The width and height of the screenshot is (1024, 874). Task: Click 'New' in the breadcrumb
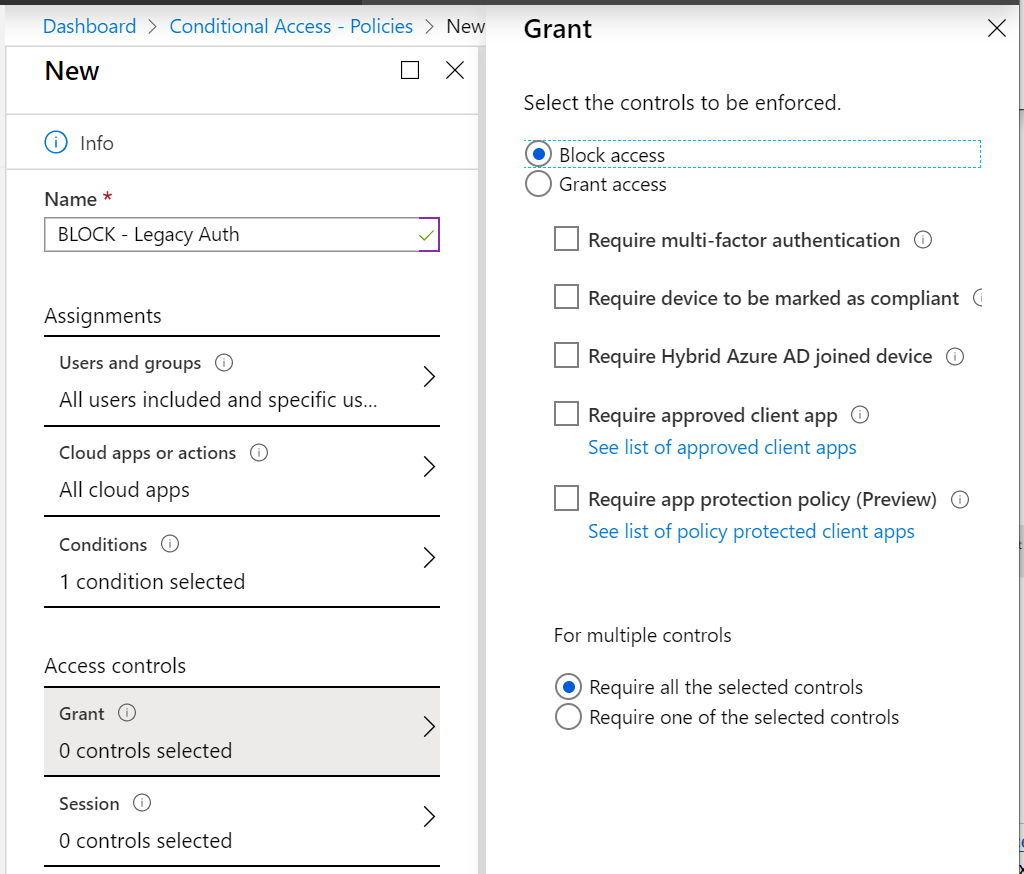[465, 26]
